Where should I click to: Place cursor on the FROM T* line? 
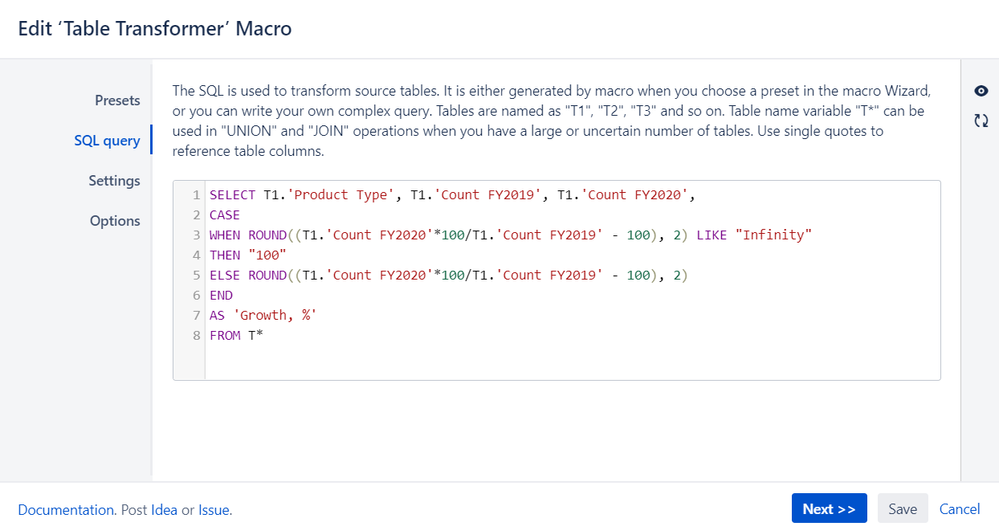(x=237, y=335)
